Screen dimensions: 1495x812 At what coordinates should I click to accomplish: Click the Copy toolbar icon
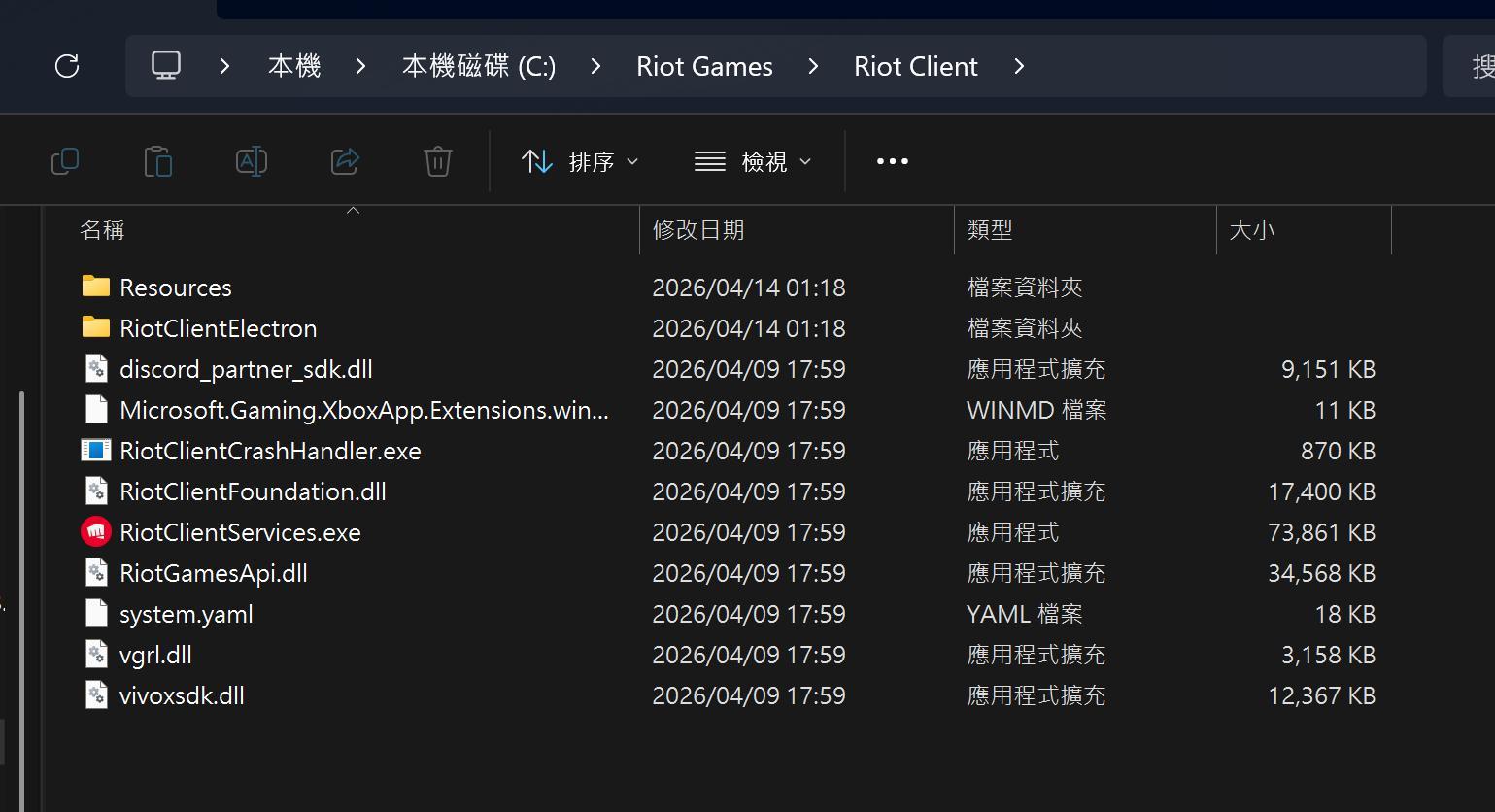65,161
